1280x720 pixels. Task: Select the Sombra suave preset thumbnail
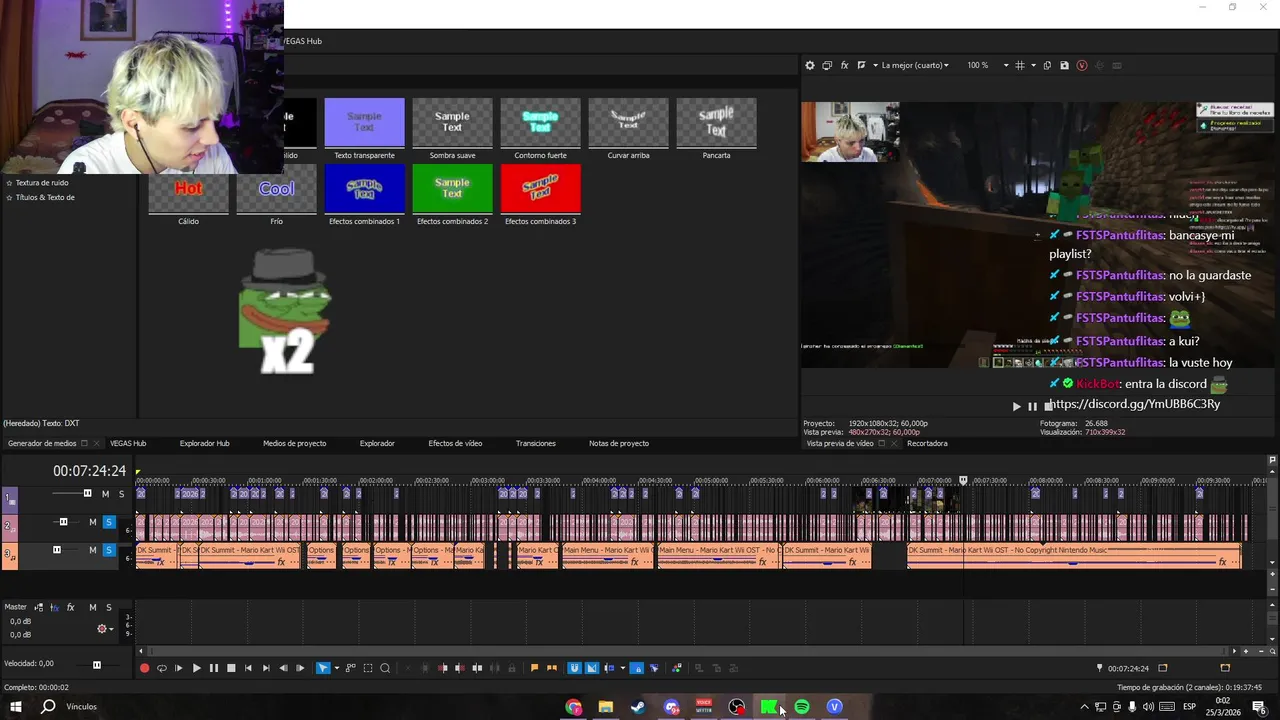452,122
